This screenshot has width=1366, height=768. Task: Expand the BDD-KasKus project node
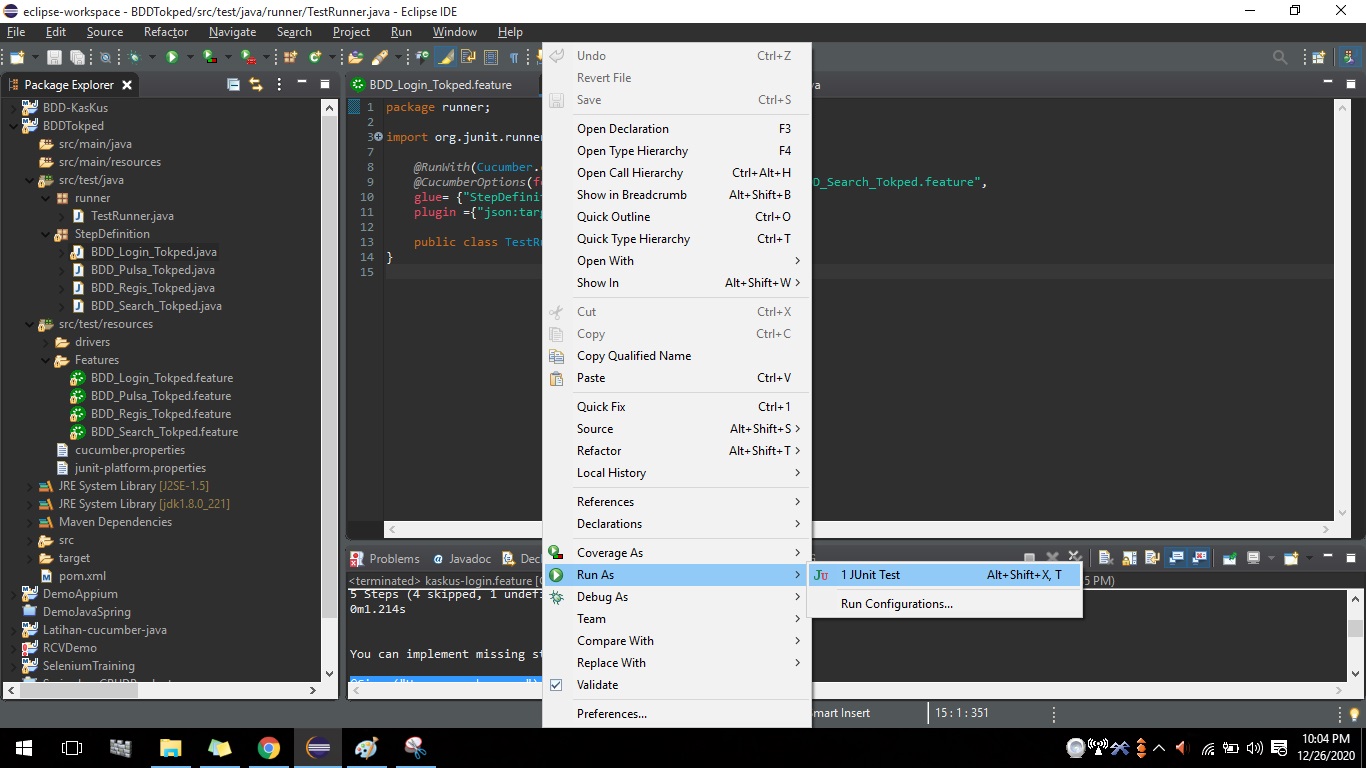coord(13,108)
